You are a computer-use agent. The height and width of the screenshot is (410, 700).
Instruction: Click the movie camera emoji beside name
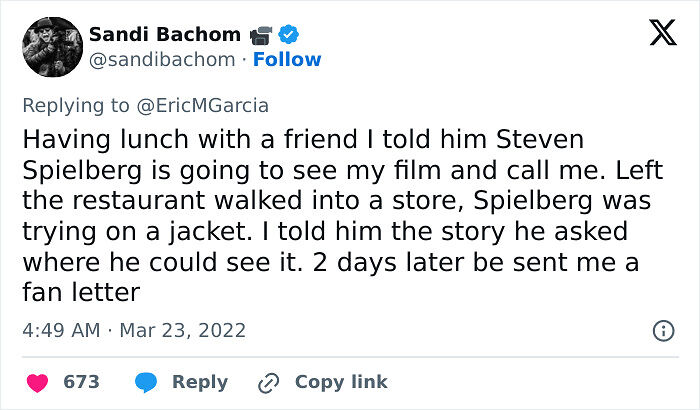click(x=260, y=35)
